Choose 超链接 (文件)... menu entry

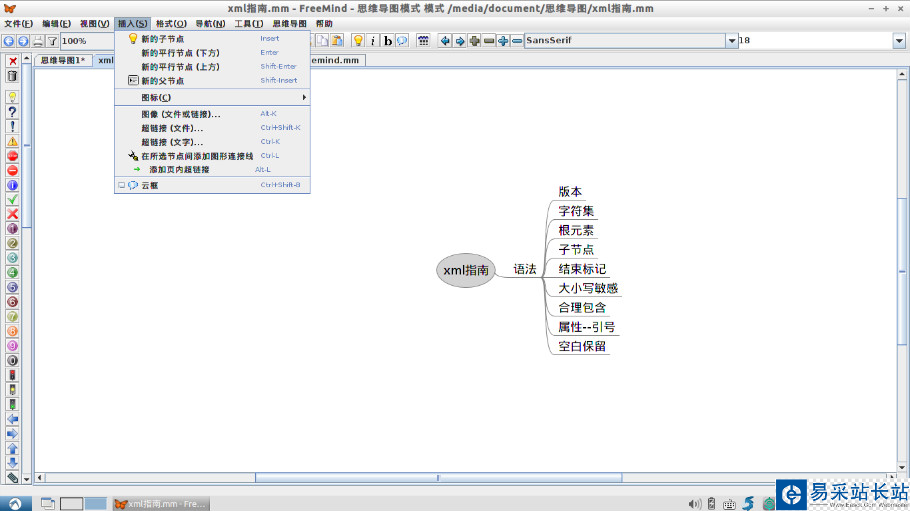tap(212, 128)
